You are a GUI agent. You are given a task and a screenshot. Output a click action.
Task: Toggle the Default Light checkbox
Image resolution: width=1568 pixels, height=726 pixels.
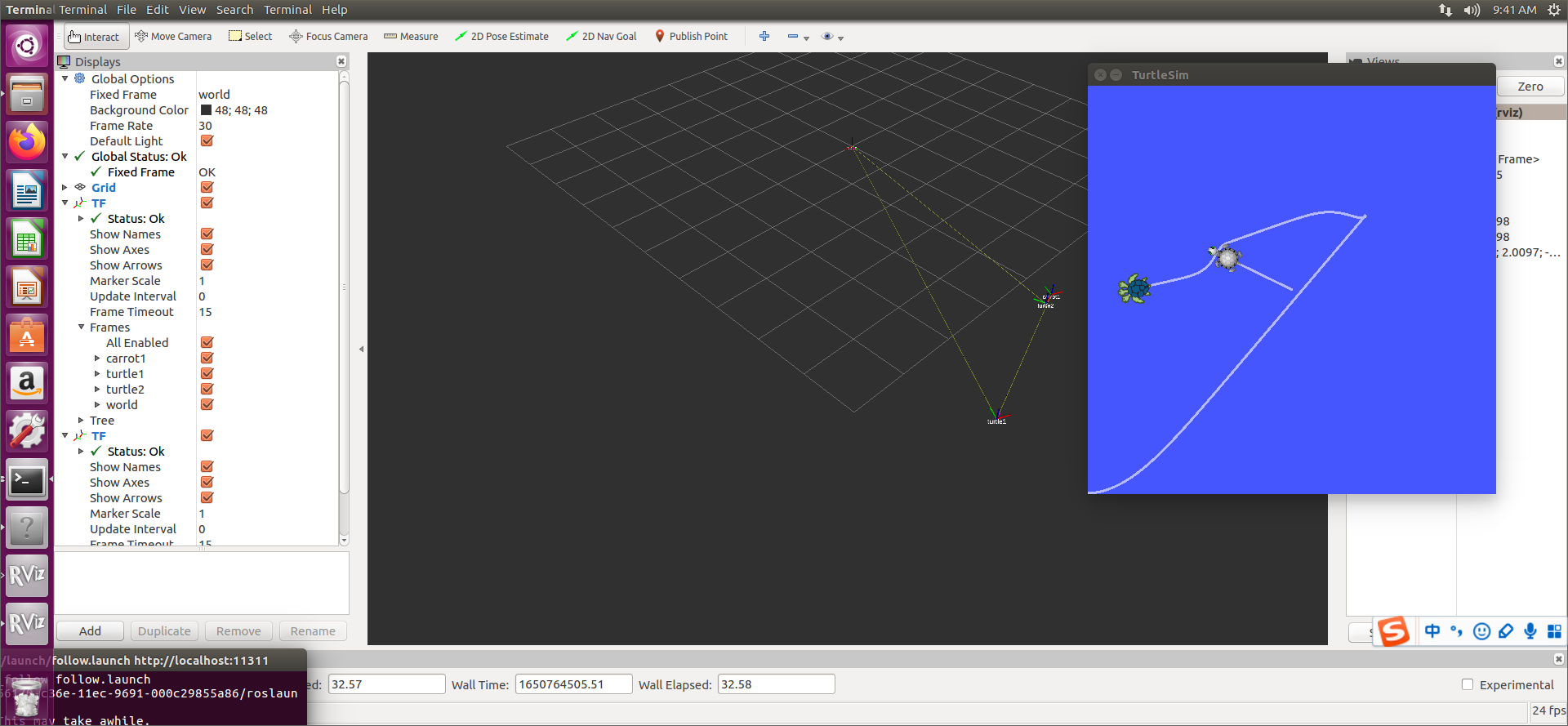click(207, 141)
